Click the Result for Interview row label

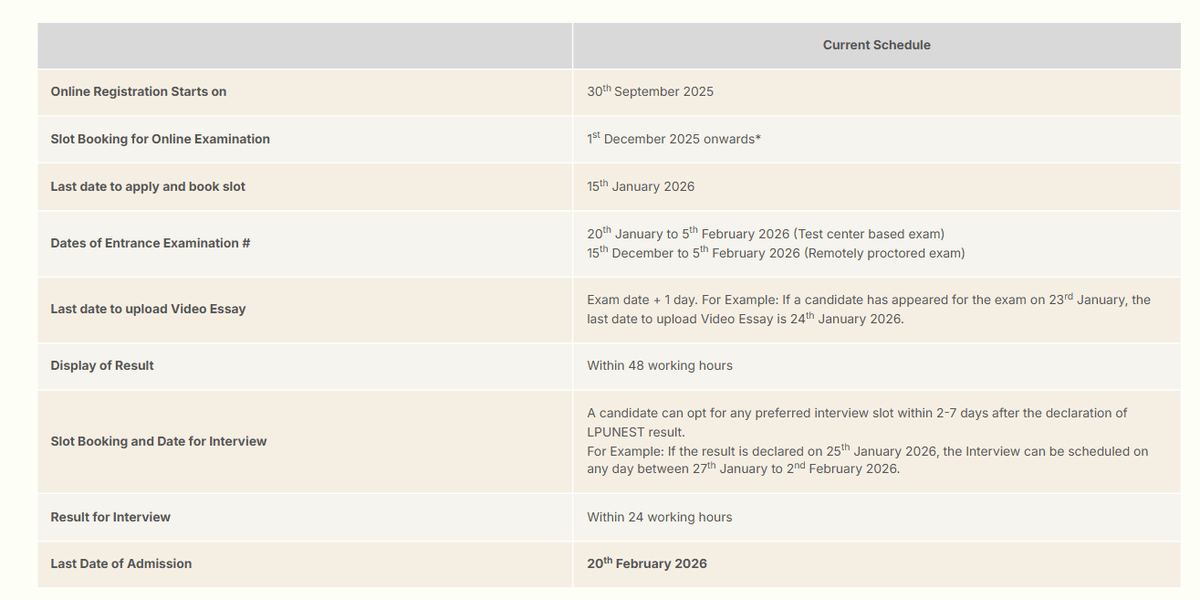coord(110,517)
